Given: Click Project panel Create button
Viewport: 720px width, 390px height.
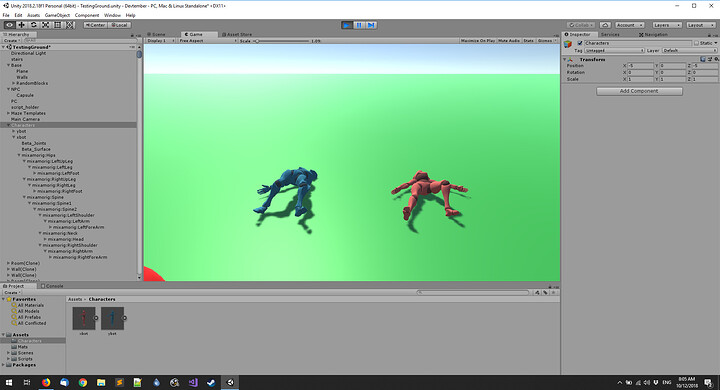Looking at the screenshot, I should pos(11,292).
